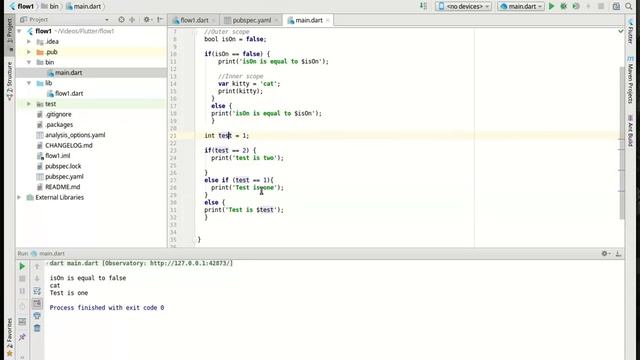Click the dump threads icon in Run sidebar
This screenshot has width=640, height=360.
22,307
